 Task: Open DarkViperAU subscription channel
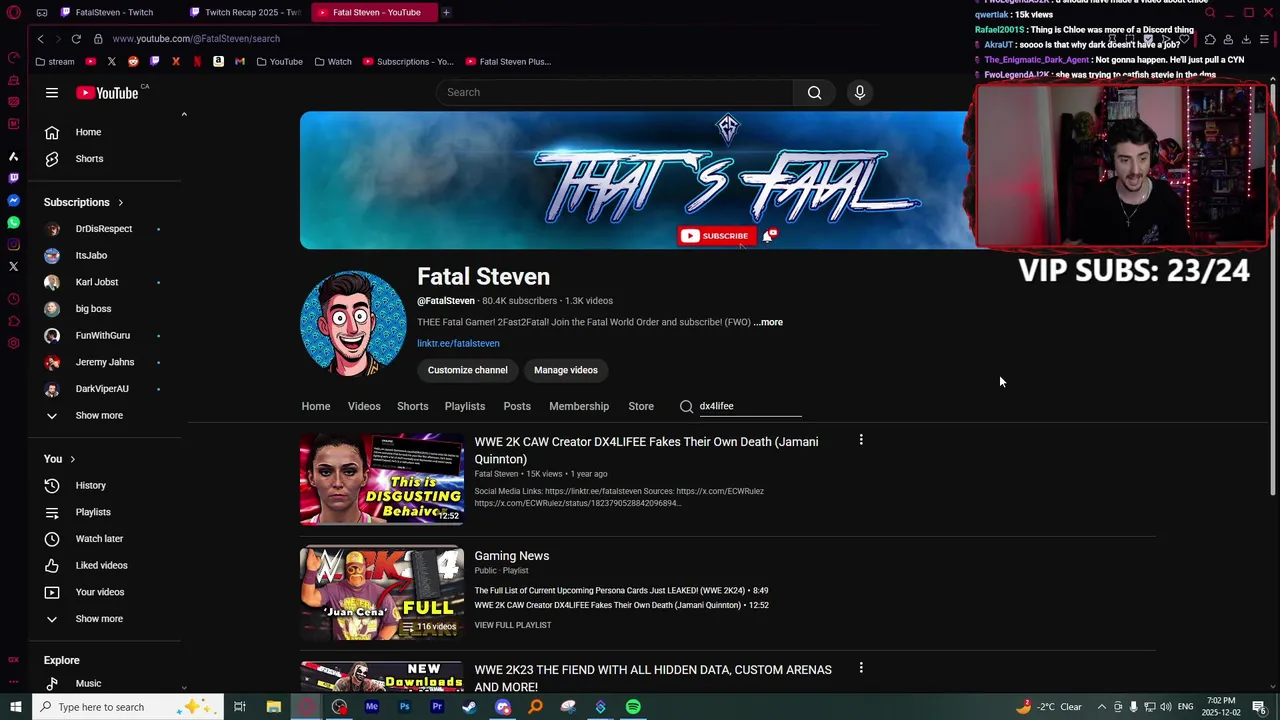click(101, 389)
